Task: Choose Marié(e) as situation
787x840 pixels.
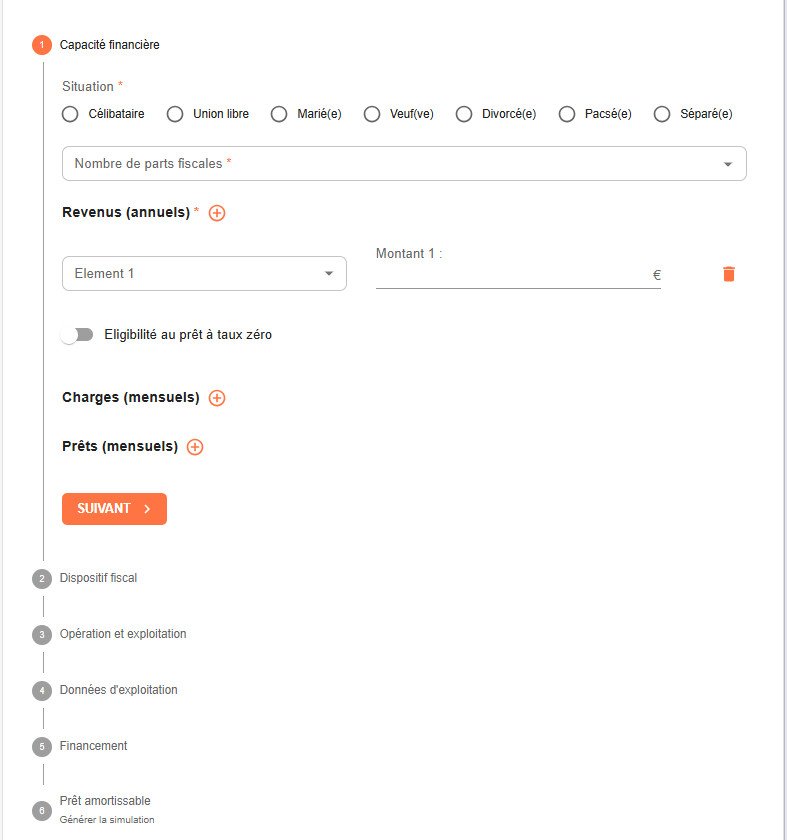Action: point(279,114)
